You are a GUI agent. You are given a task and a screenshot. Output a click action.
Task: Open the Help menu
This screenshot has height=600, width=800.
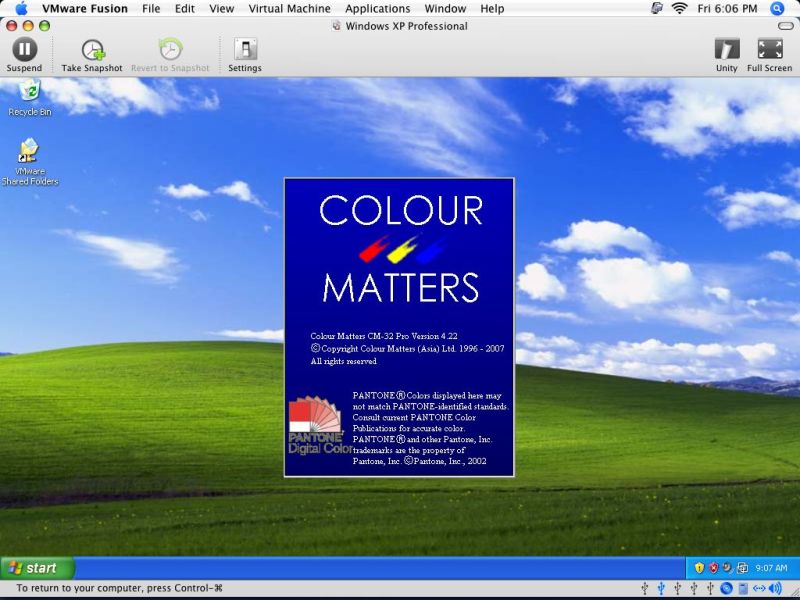492,9
